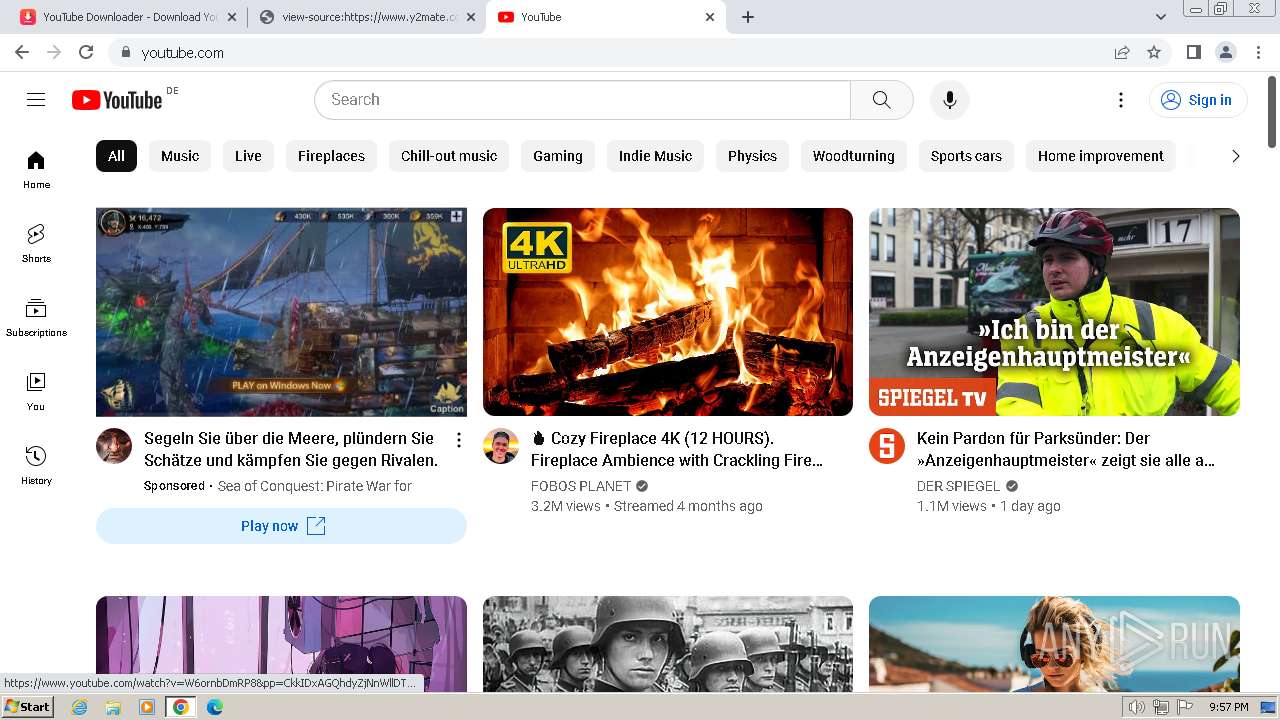Select the Gaming filter chip
1280x720 pixels.
(558, 156)
